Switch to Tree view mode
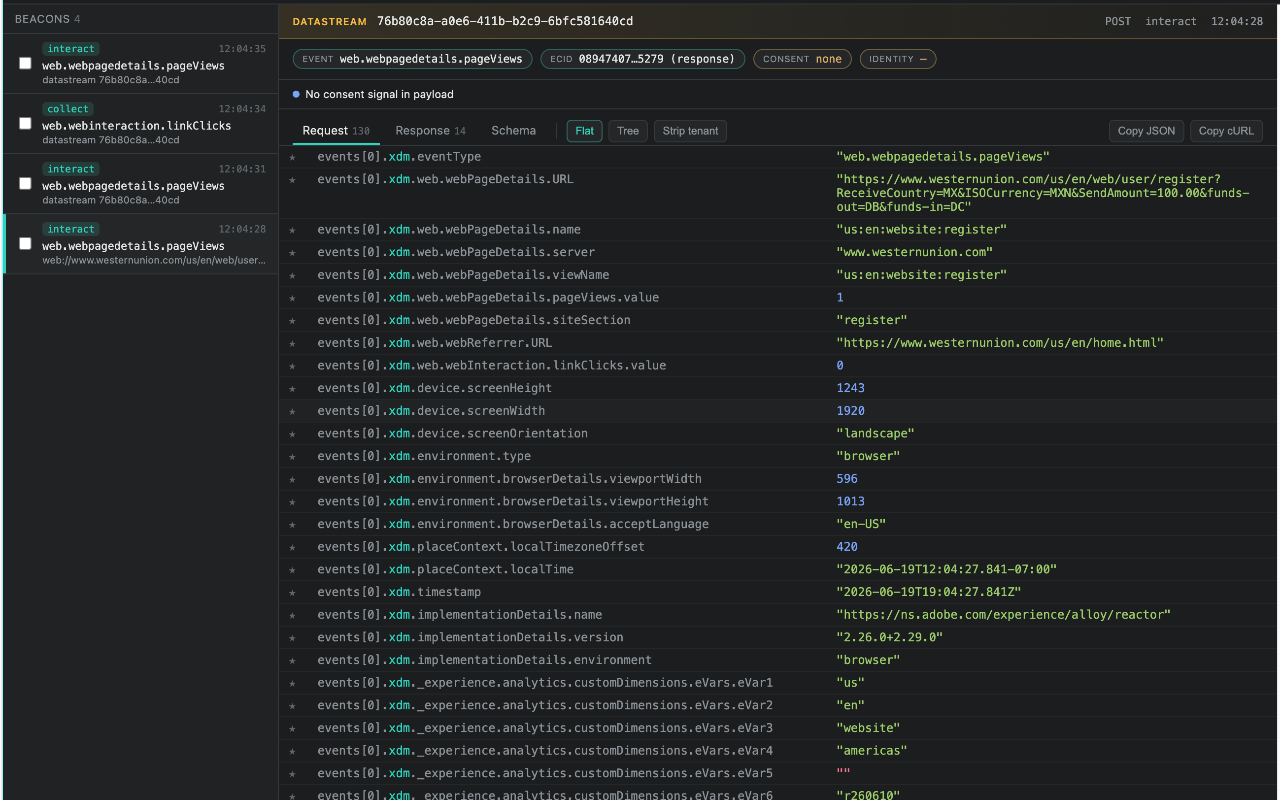The width and height of the screenshot is (1280, 800). 628,131
